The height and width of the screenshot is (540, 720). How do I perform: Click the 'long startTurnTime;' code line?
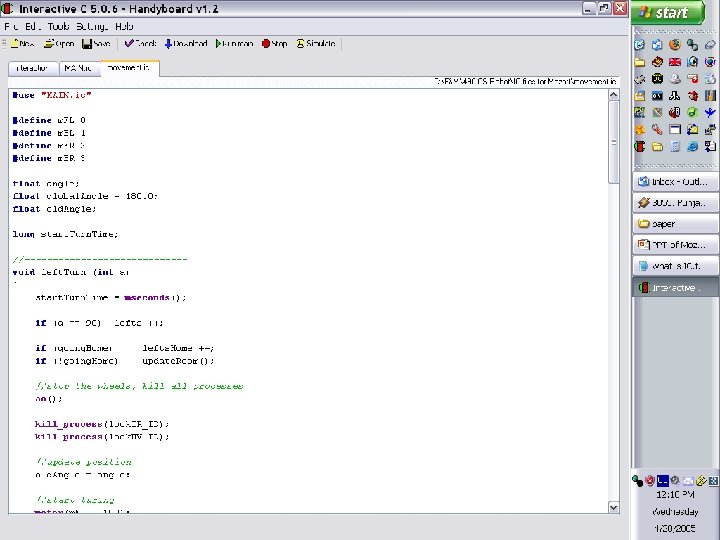[x=65, y=234]
